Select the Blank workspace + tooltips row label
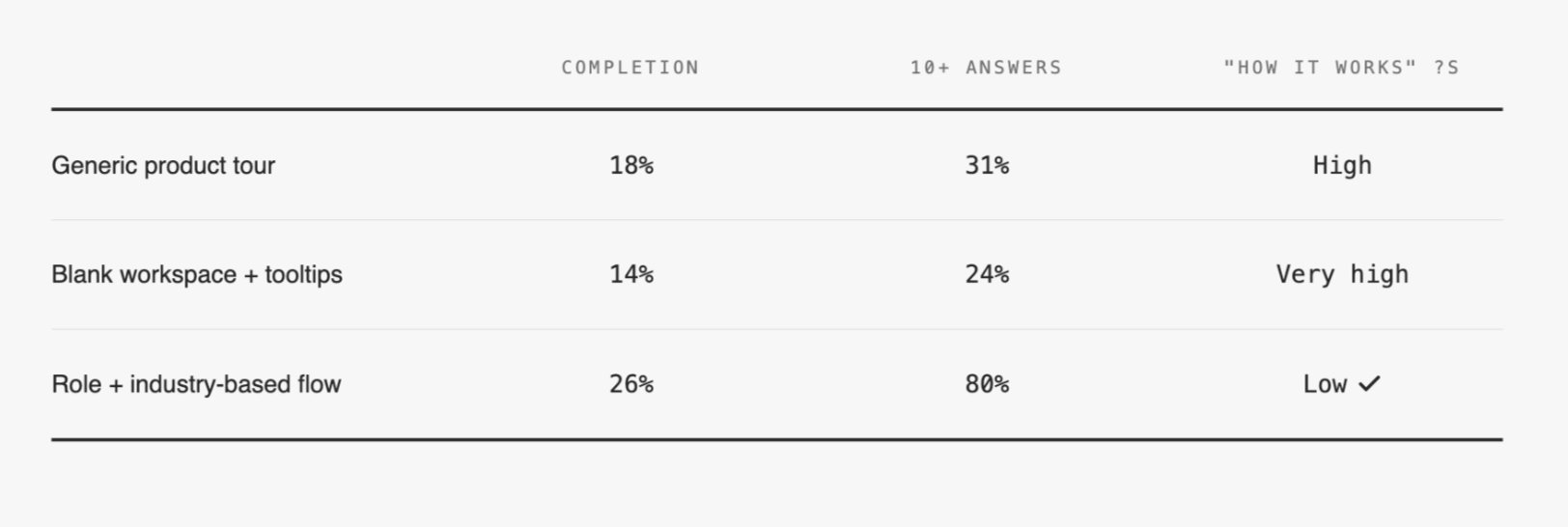The height and width of the screenshot is (527, 1568). pos(197,275)
